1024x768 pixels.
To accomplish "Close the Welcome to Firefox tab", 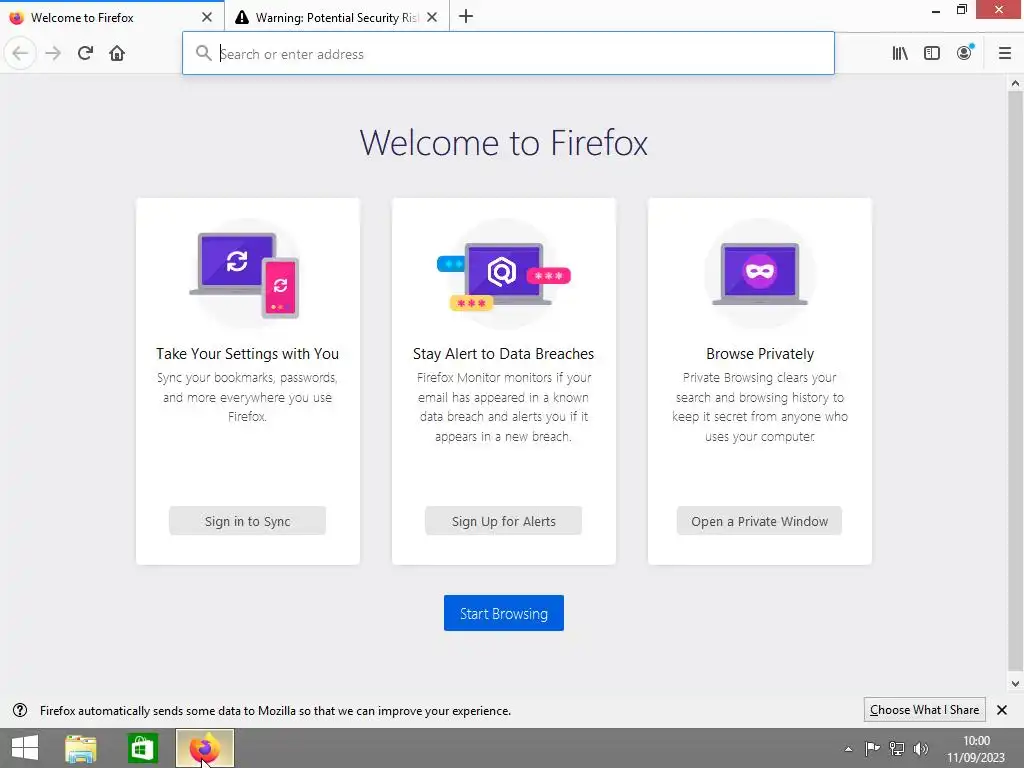I will click(207, 17).
